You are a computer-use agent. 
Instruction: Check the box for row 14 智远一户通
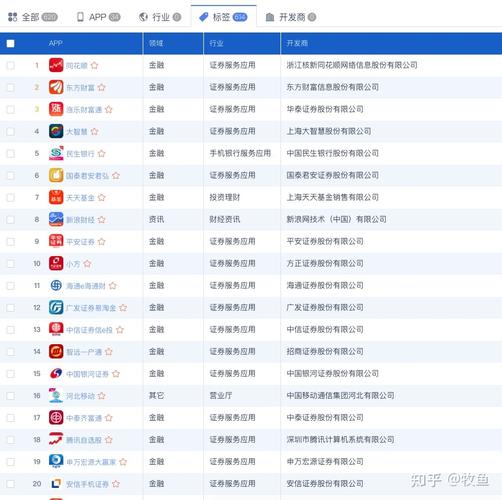(10, 351)
